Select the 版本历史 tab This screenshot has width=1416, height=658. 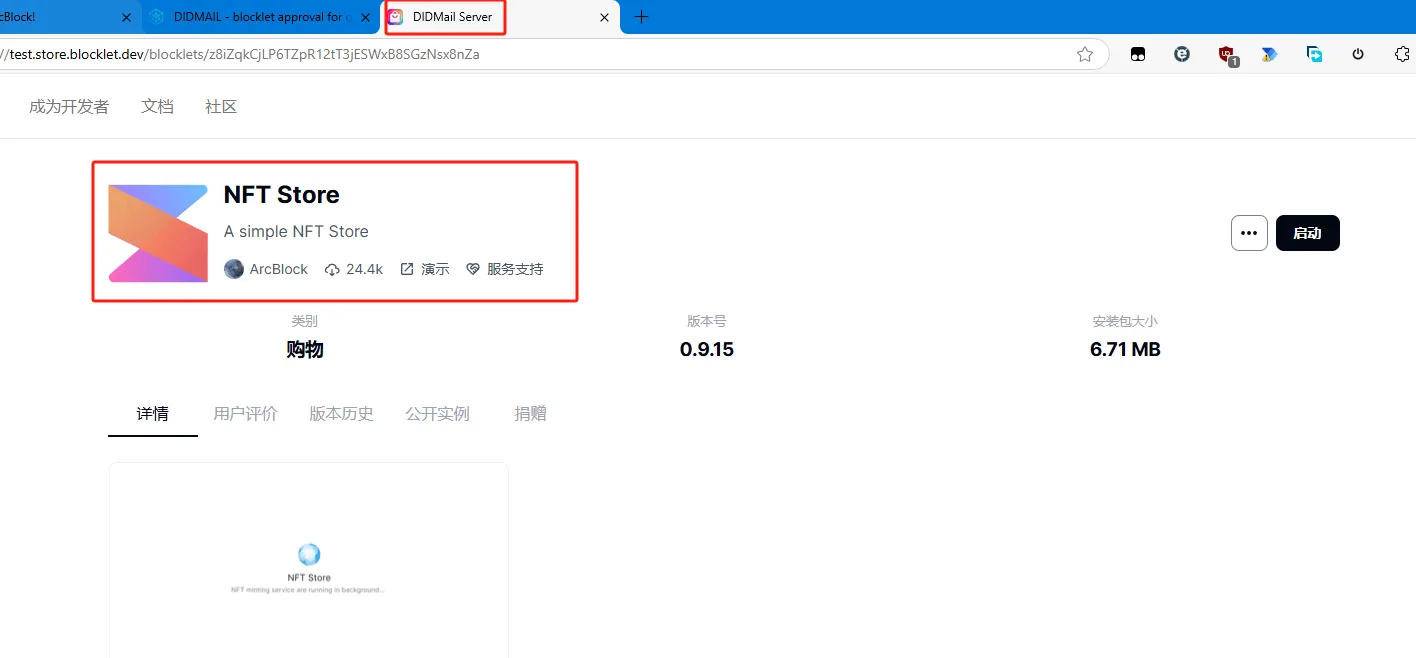coord(341,414)
